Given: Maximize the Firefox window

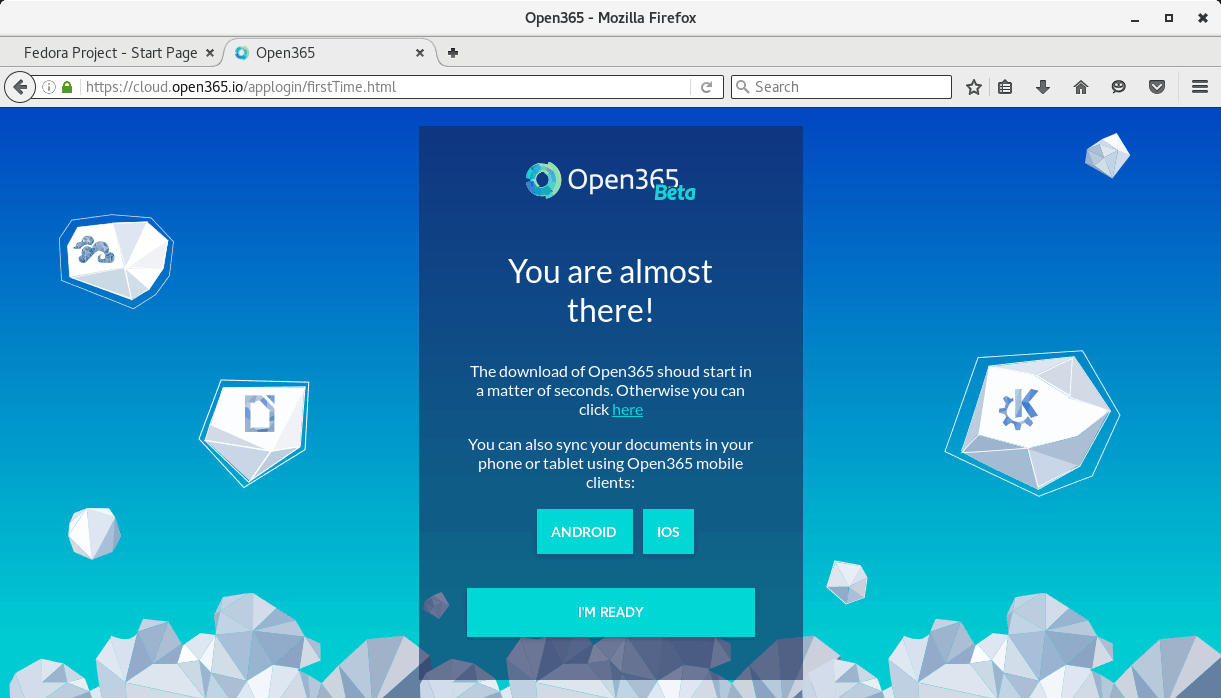Looking at the screenshot, I should point(1169,18).
